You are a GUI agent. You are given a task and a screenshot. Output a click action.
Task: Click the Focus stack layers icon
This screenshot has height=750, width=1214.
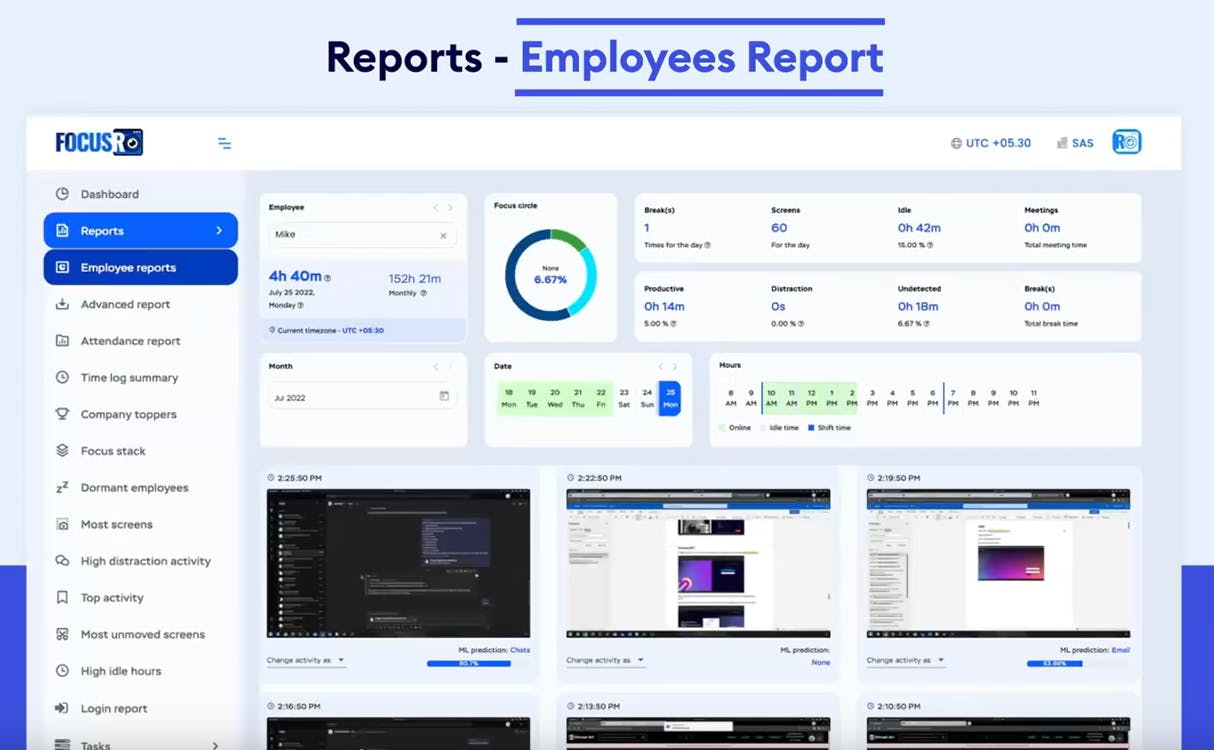(x=62, y=451)
